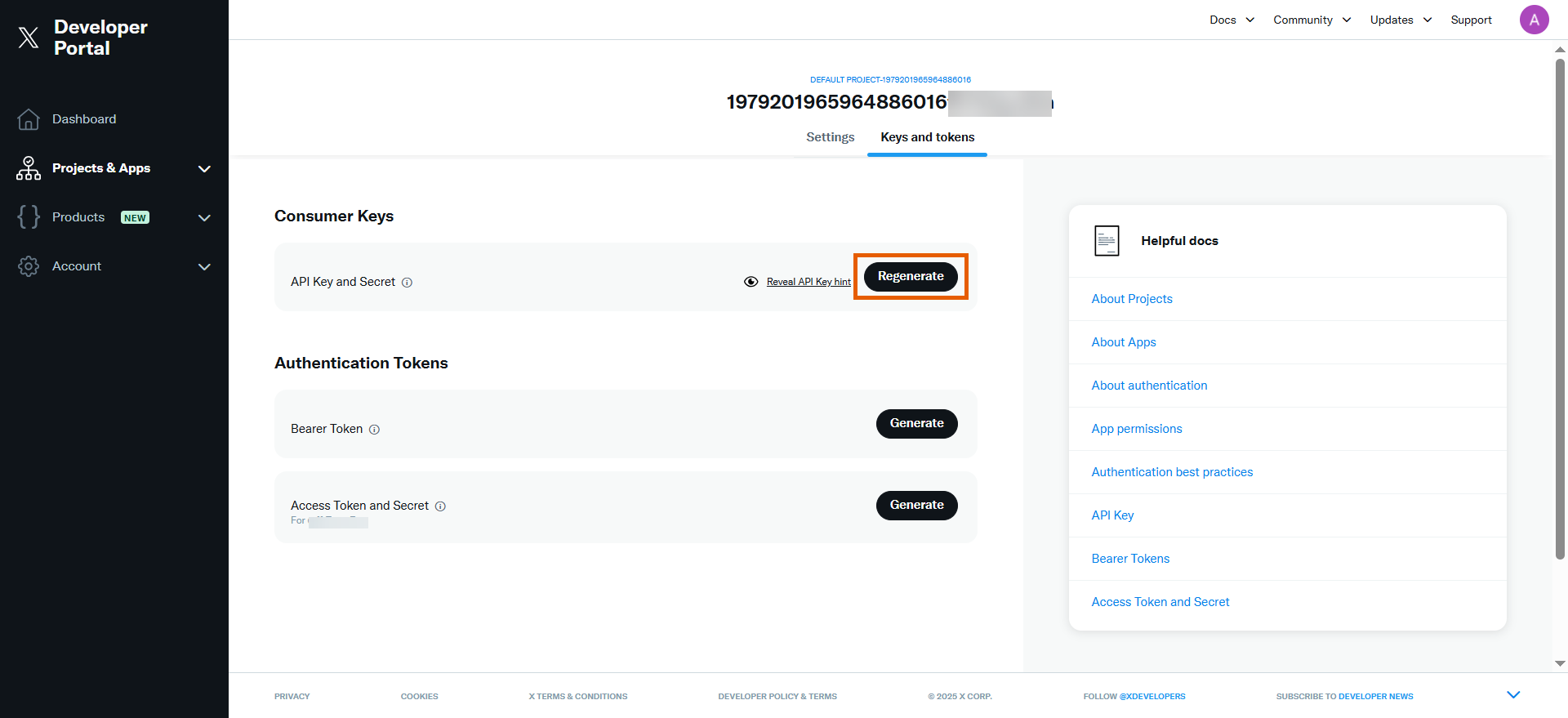Open the About Apps doc link
1568x718 pixels.
point(1124,342)
